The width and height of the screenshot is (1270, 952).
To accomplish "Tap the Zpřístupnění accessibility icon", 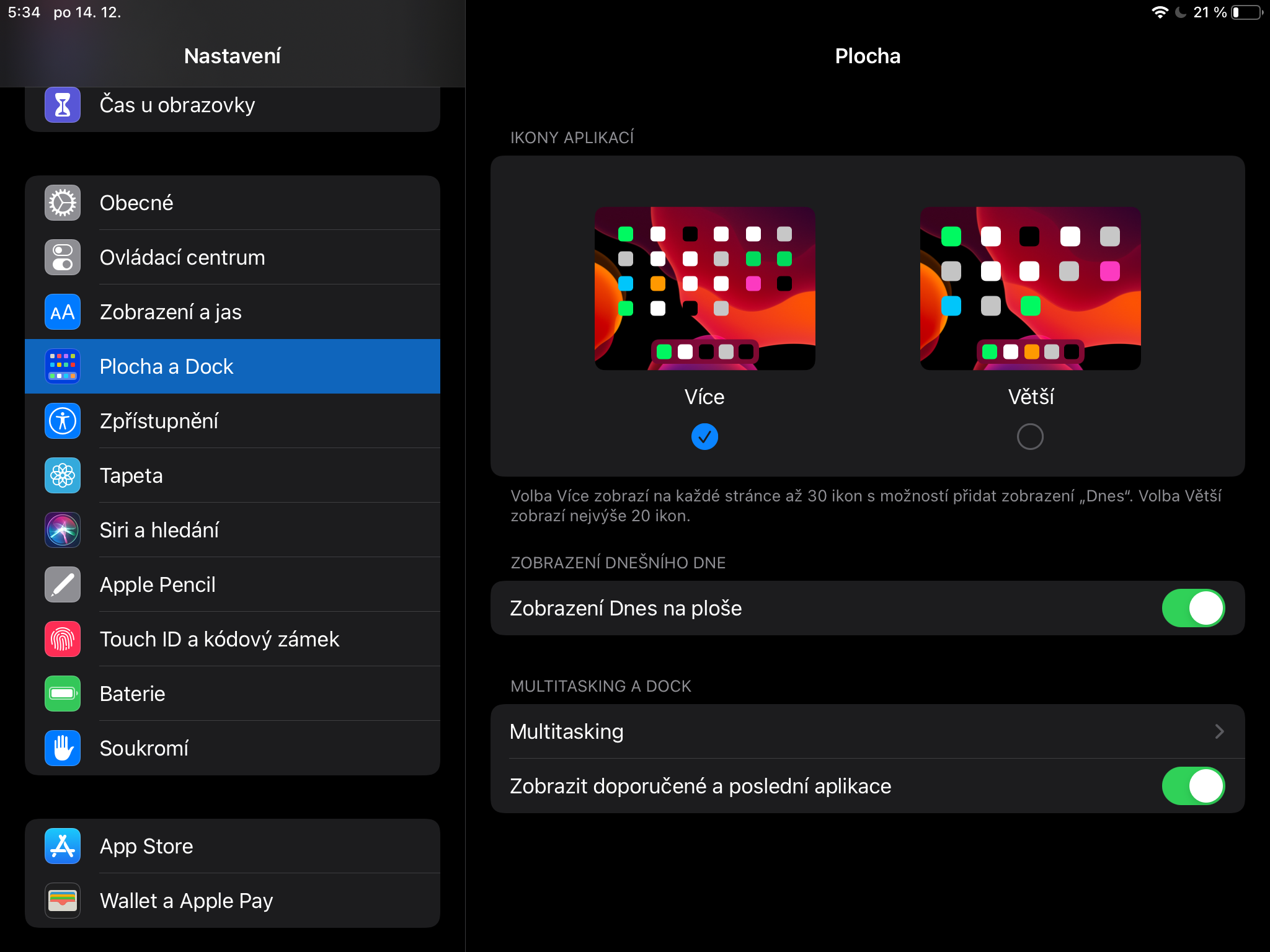I will pos(62,421).
